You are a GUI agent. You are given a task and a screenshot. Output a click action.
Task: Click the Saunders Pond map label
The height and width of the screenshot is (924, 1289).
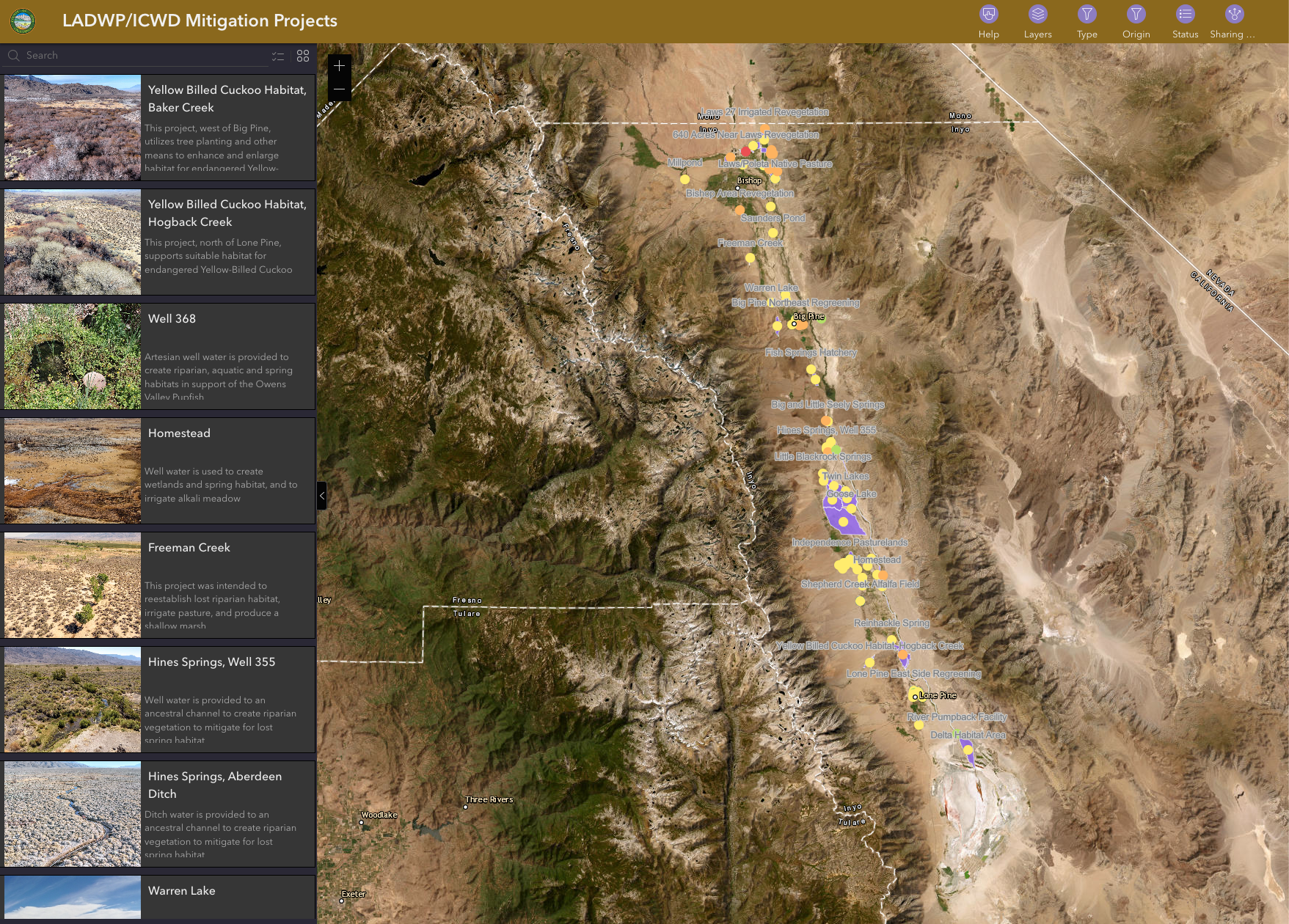tap(773, 219)
